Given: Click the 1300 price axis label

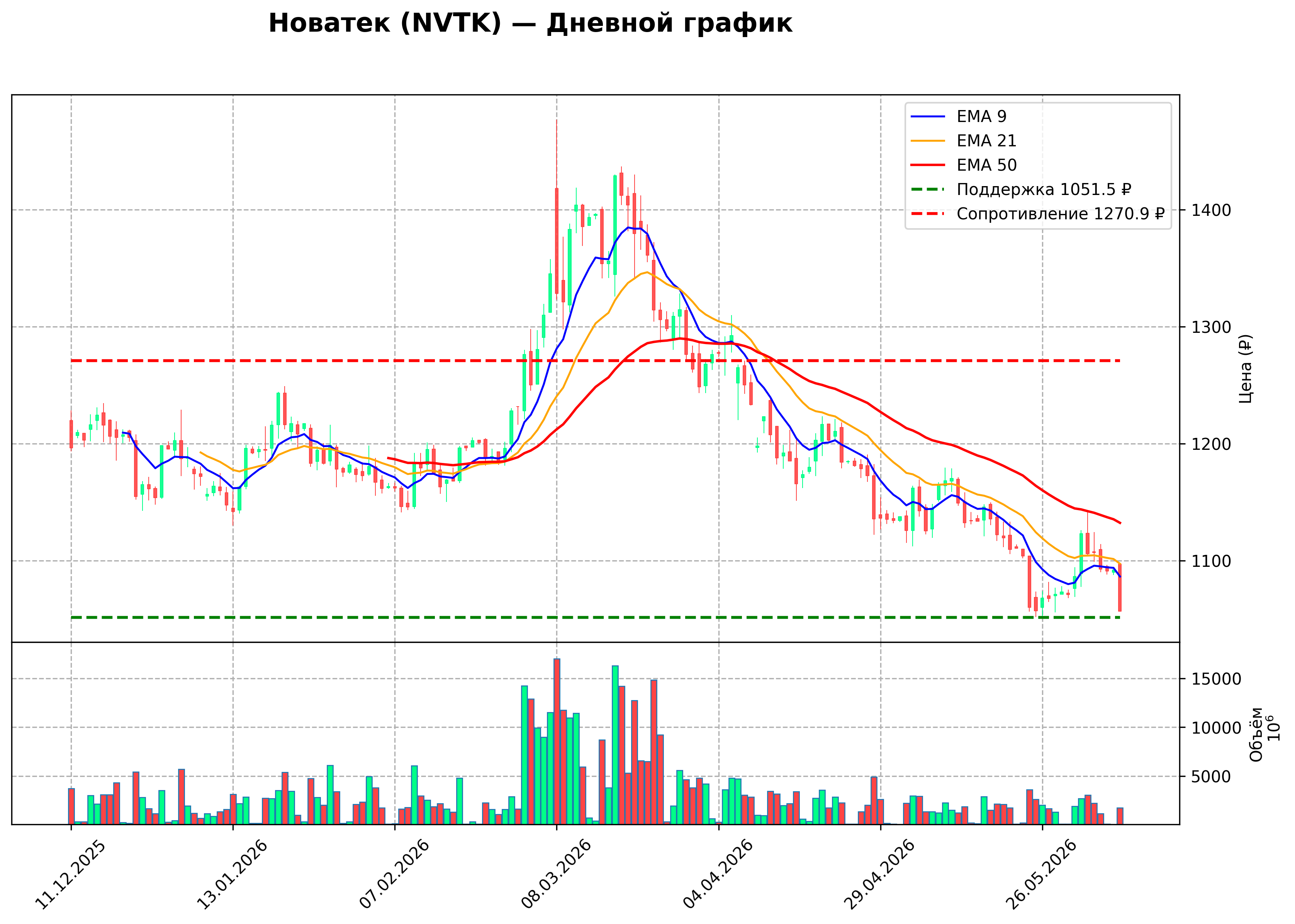Looking at the screenshot, I should coord(1211,327).
